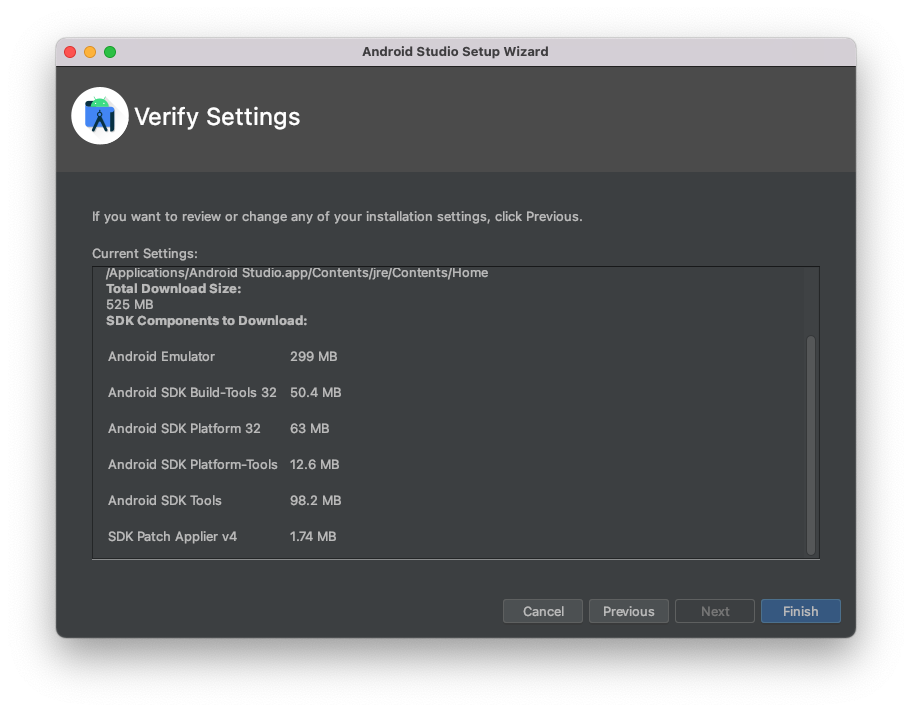This screenshot has width=912, height=712.
Task: Click the 1.74 MB size value
Action: pyautogui.click(x=313, y=536)
